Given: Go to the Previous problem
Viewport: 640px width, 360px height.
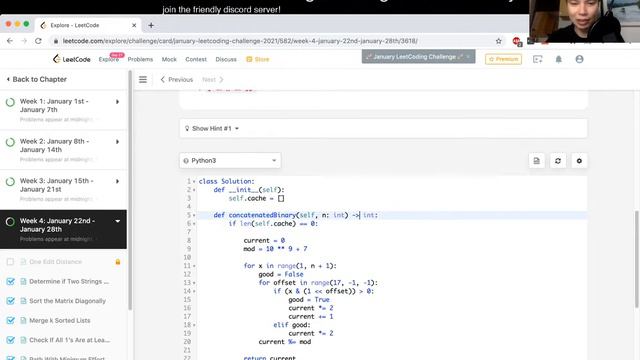Looking at the screenshot, I should point(177,80).
